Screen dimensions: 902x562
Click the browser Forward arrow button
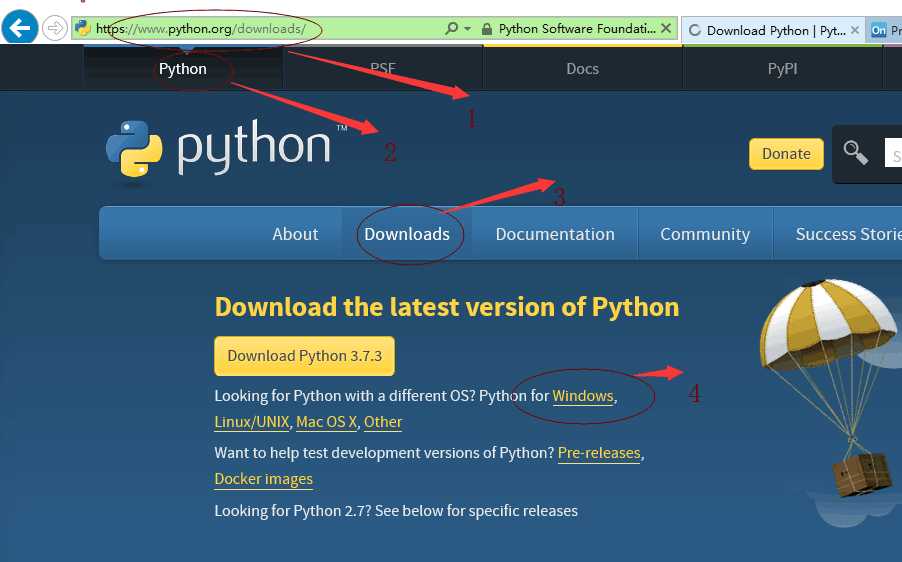55,28
